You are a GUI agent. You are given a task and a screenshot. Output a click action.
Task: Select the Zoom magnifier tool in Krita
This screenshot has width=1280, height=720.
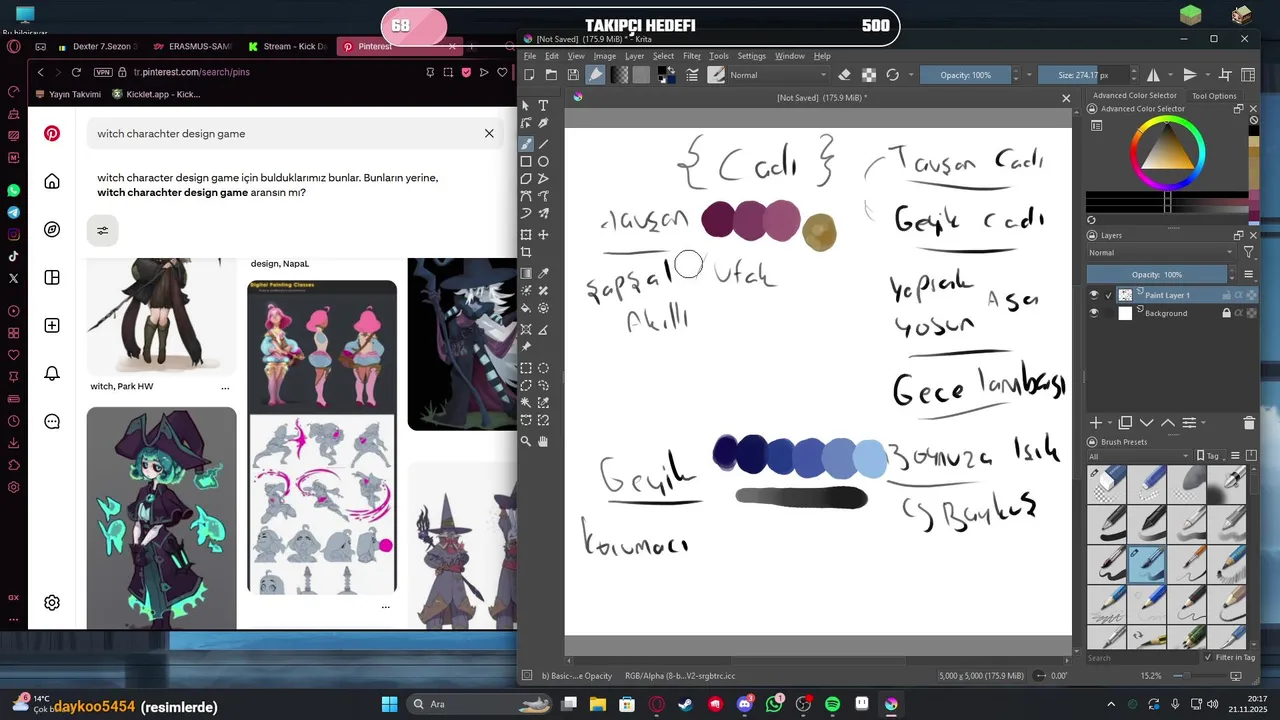point(526,440)
